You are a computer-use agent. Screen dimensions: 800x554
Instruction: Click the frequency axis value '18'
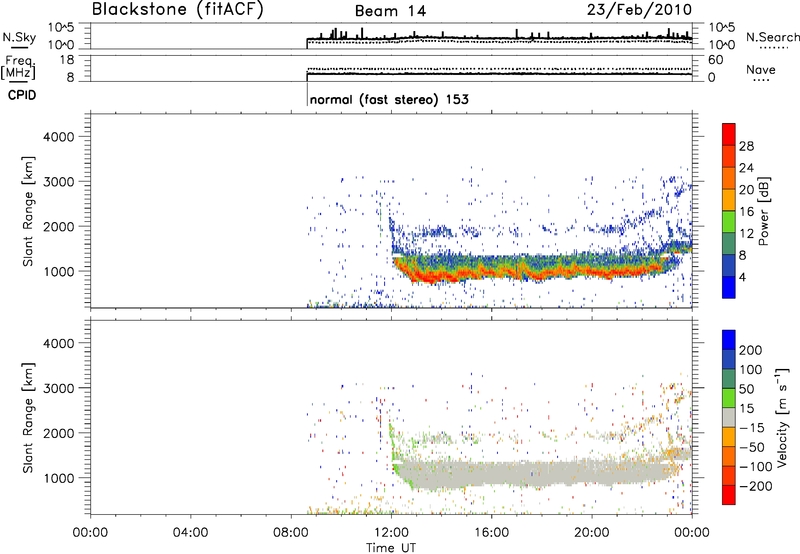point(67,60)
